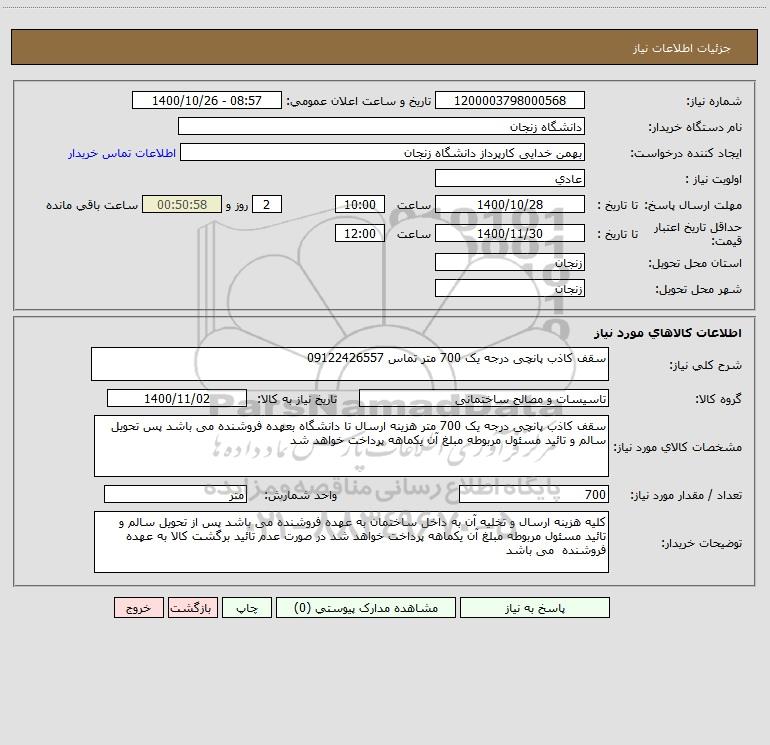This screenshot has width=770, height=745.
Task: Click the section title اطلاعات کالاهای مورد نیاز
Action: pos(668,333)
